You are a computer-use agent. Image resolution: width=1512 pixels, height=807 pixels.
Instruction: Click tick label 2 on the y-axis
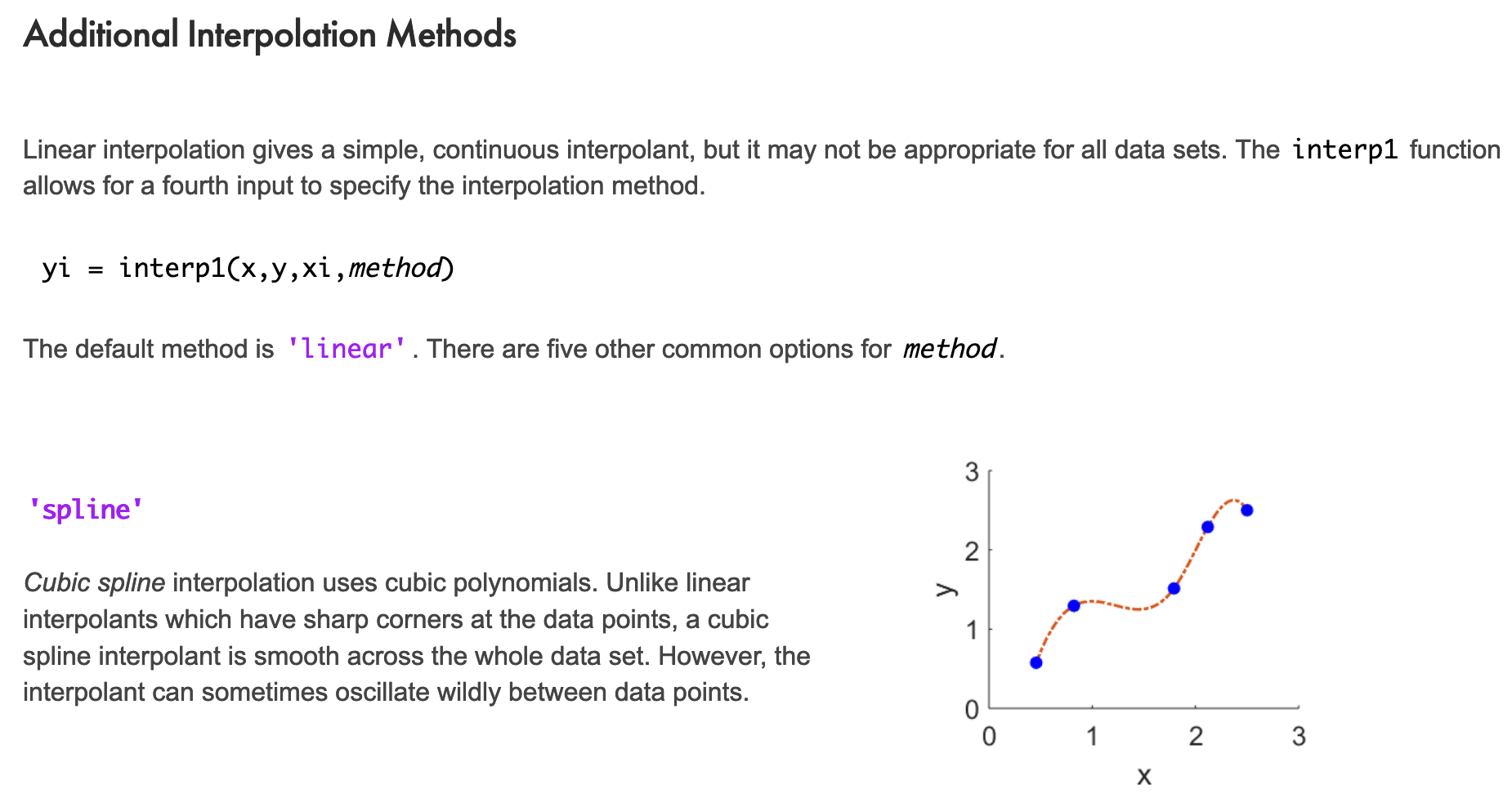click(x=972, y=552)
